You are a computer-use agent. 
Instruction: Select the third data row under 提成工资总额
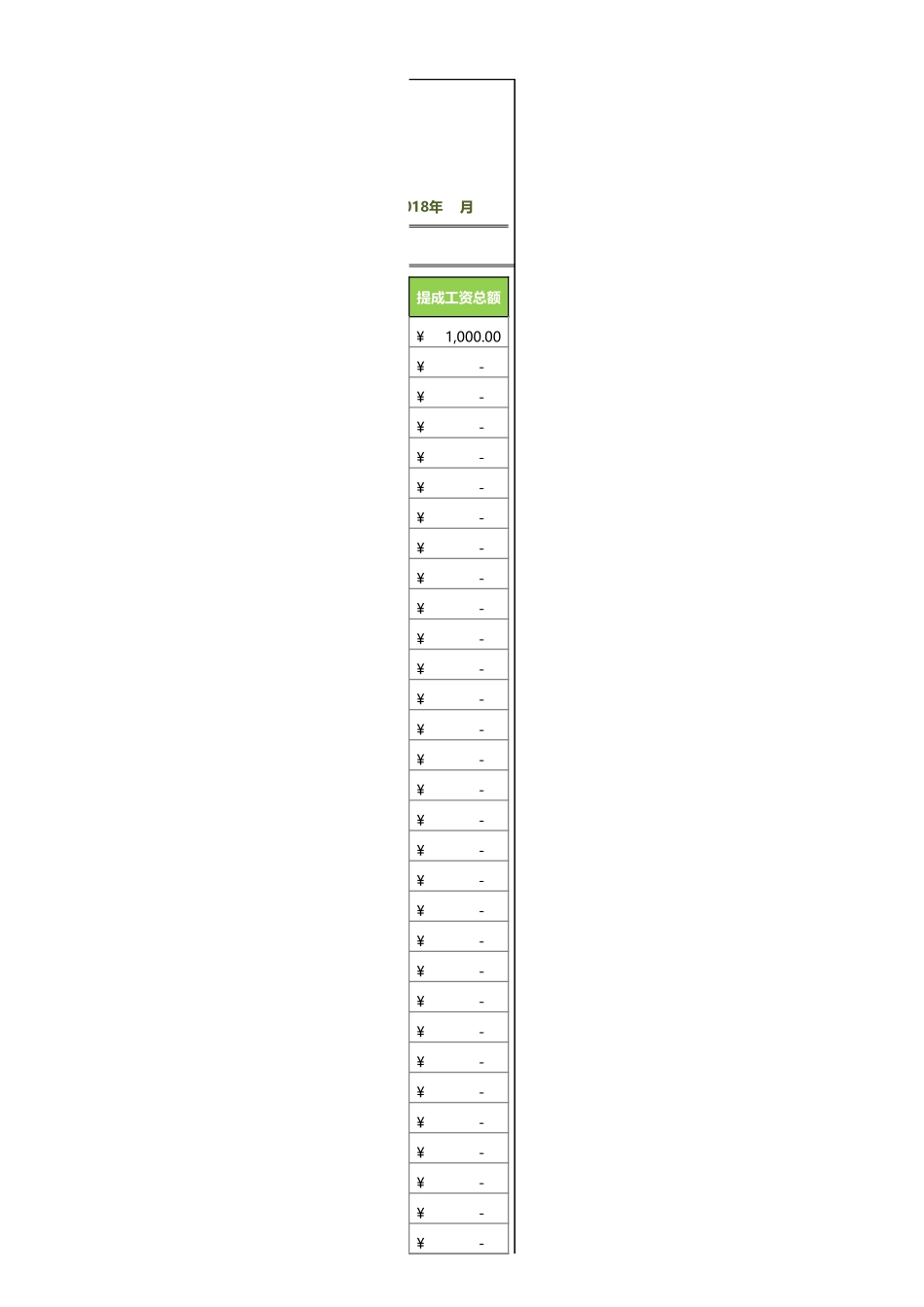click(x=459, y=397)
